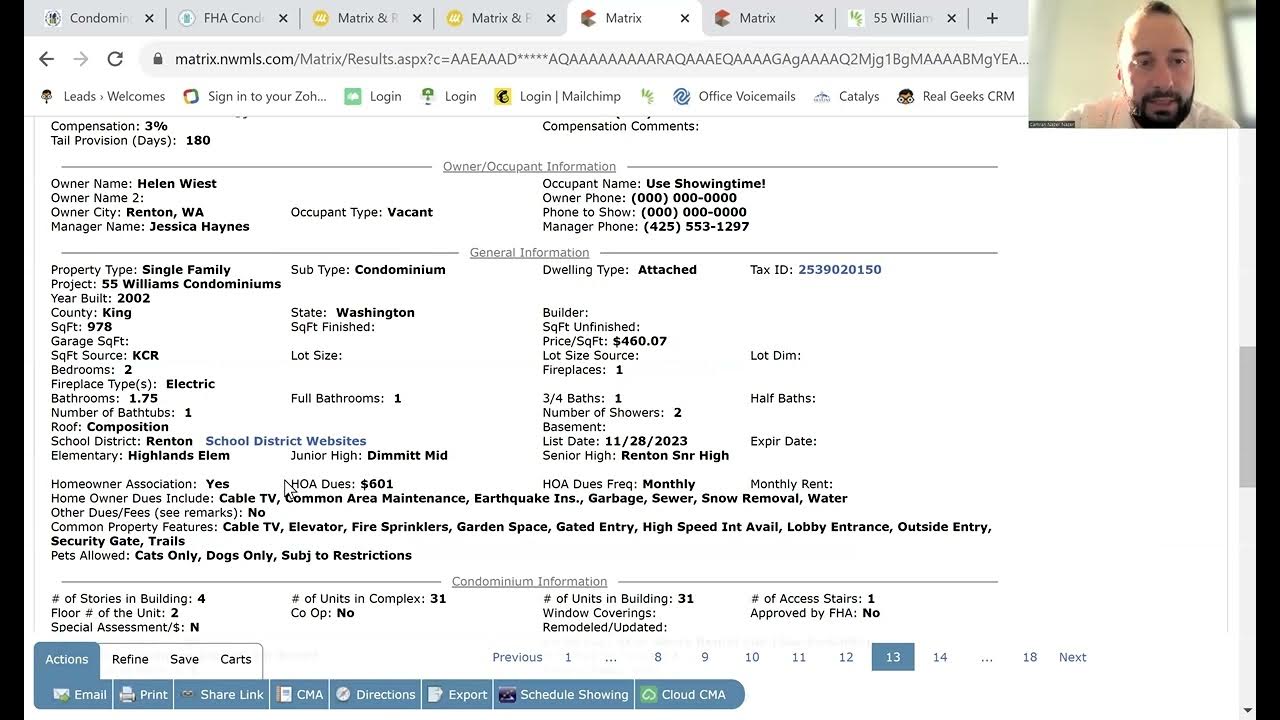The height and width of the screenshot is (720, 1280).
Task: Switch to the Condominium tab
Action: (x=99, y=18)
